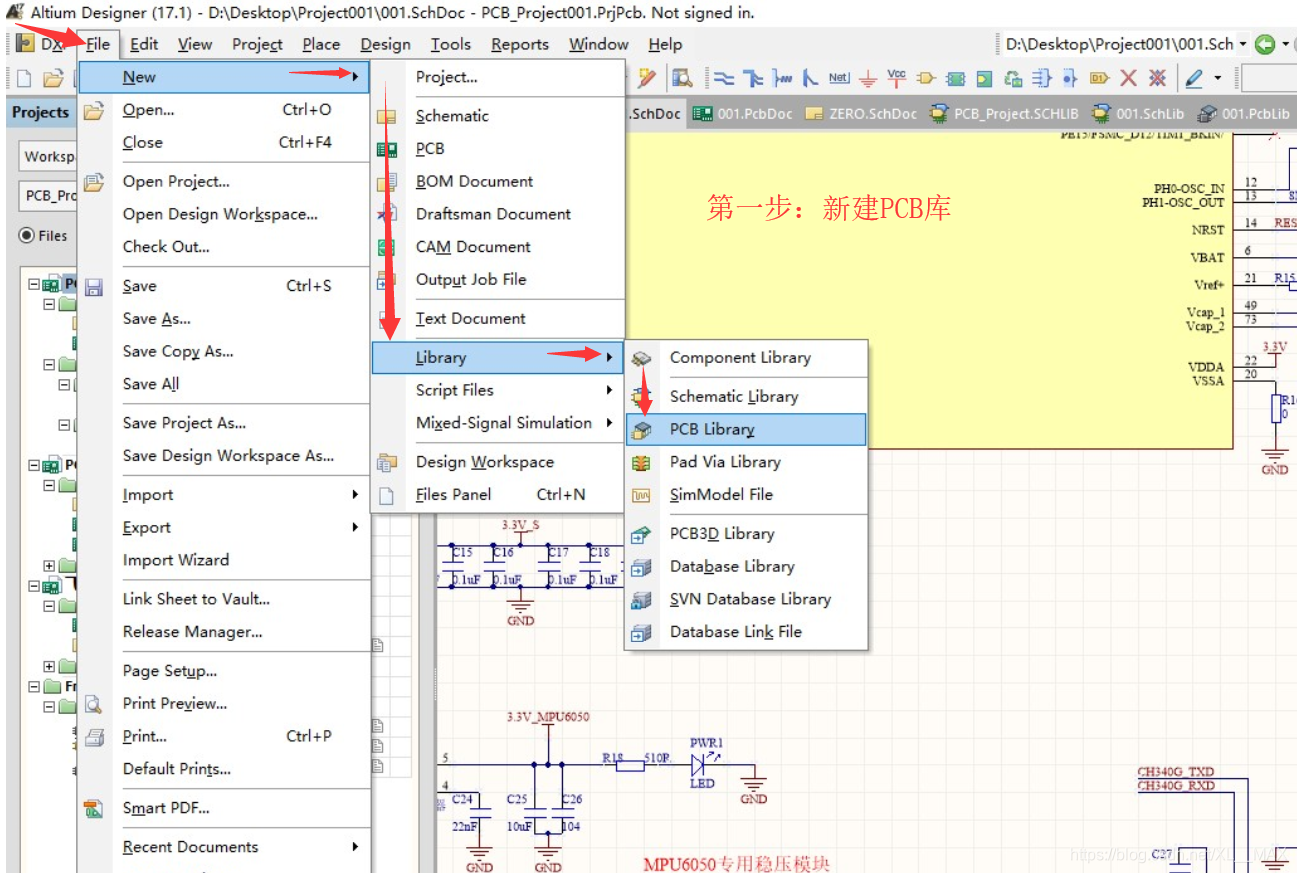This screenshot has height=873, width=1297.
Task: Expand the Export submenu
Action: (x=225, y=527)
